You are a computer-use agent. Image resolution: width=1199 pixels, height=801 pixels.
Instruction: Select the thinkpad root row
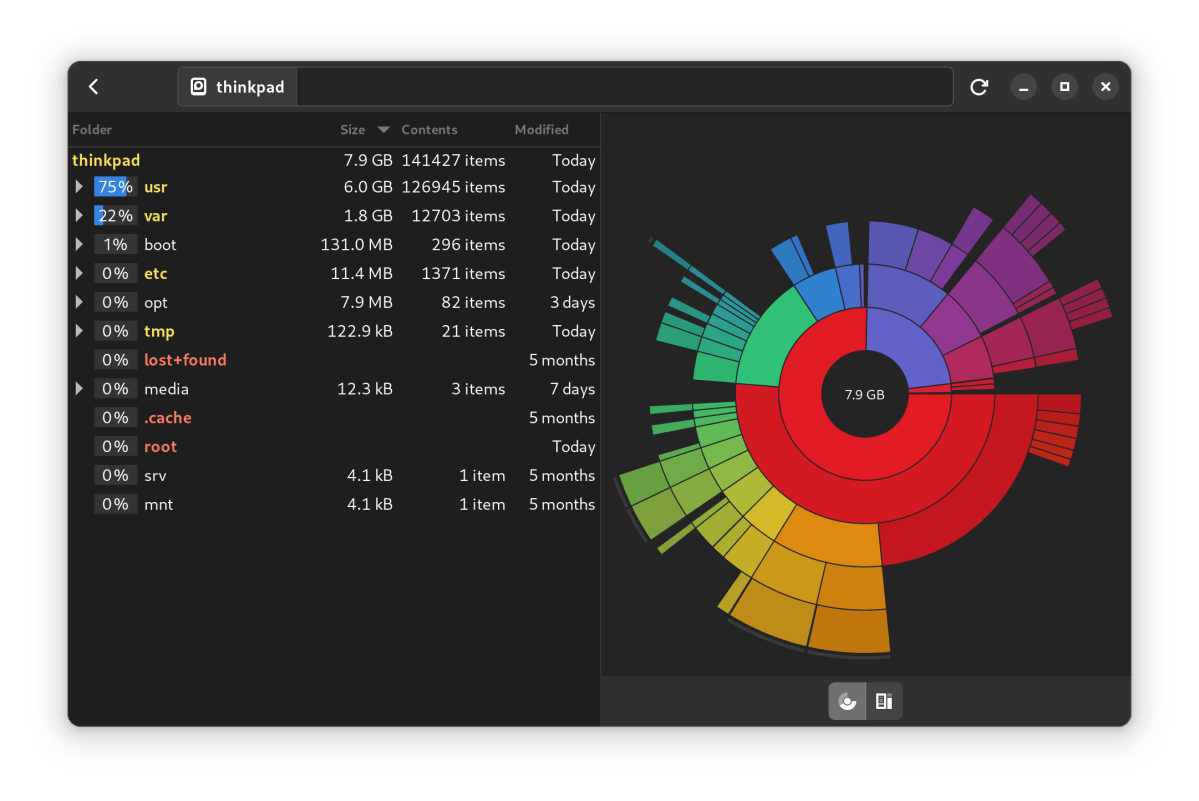click(x=333, y=161)
